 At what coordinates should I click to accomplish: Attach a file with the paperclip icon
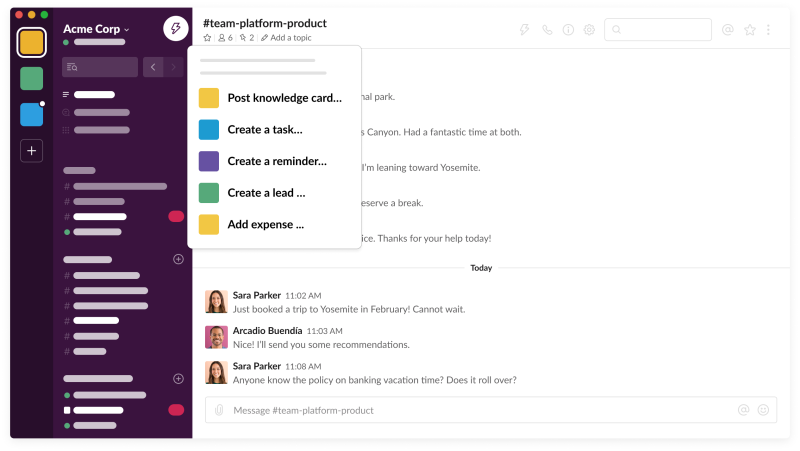tap(219, 410)
